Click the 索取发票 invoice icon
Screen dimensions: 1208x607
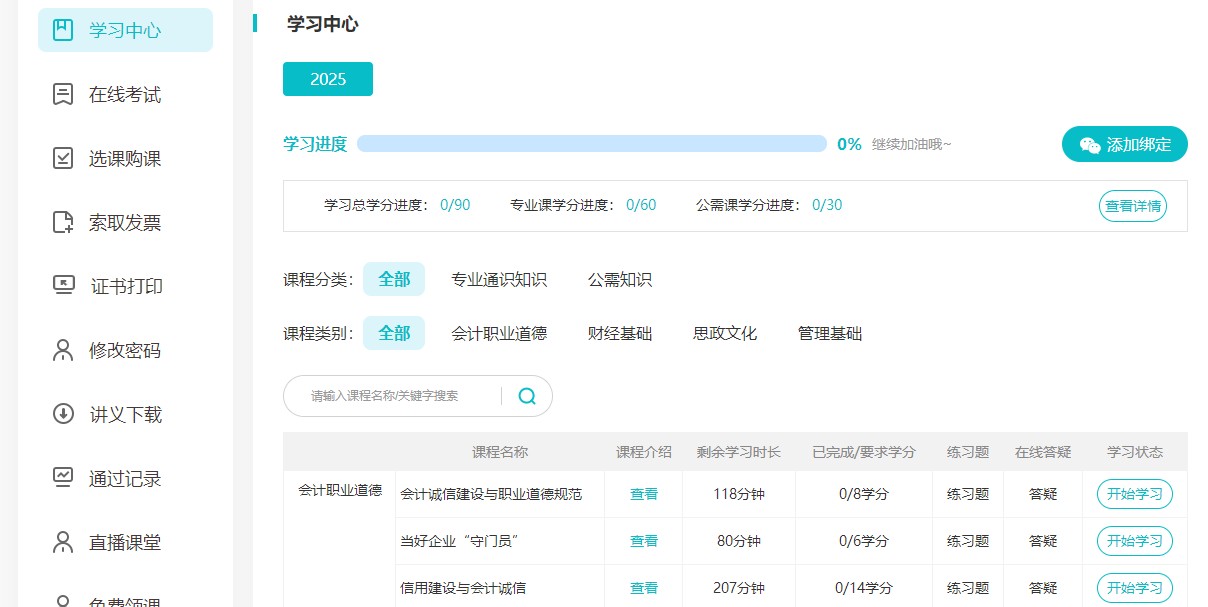(62, 221)
